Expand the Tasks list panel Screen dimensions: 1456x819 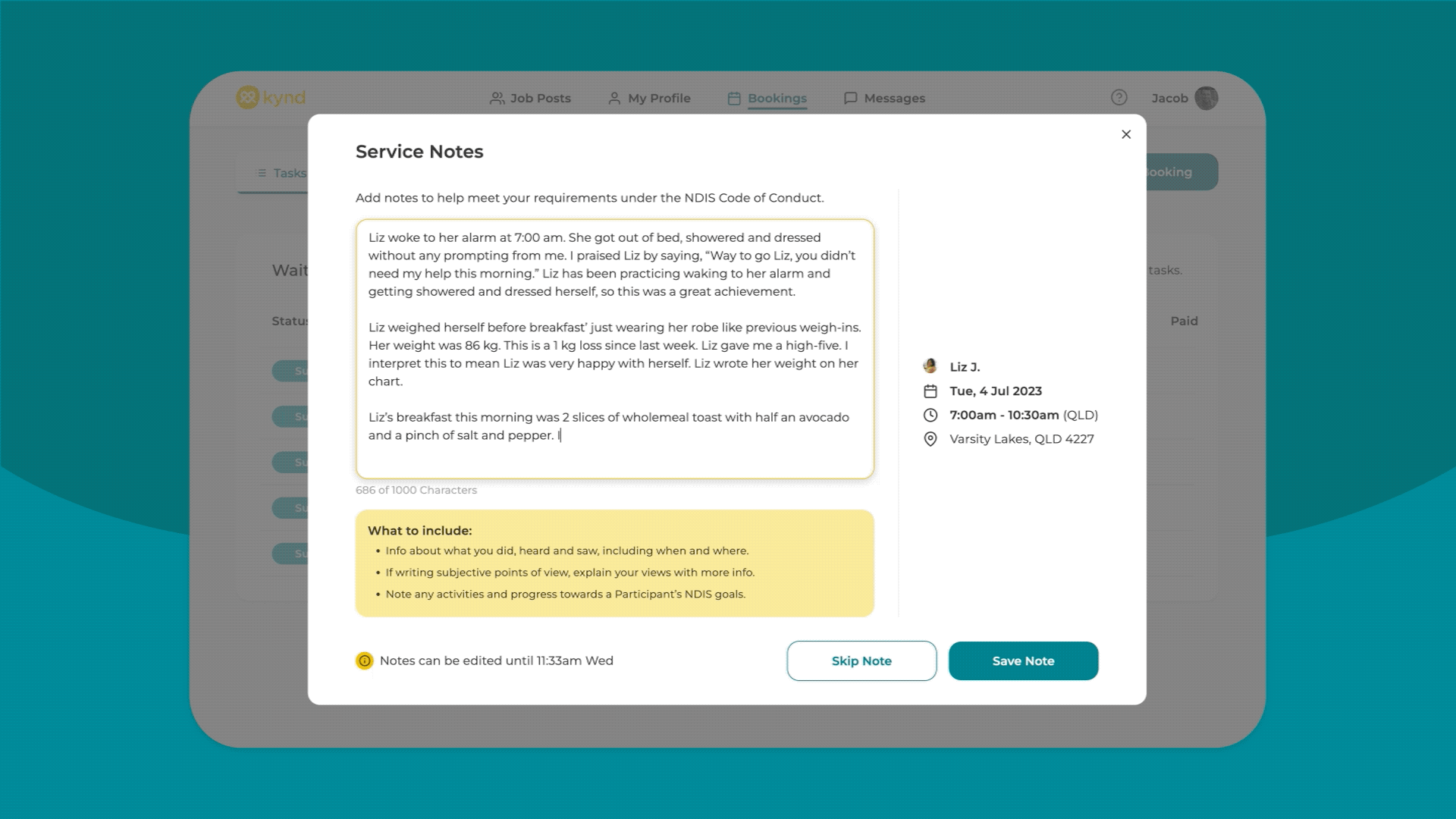[x=260, y=173]
